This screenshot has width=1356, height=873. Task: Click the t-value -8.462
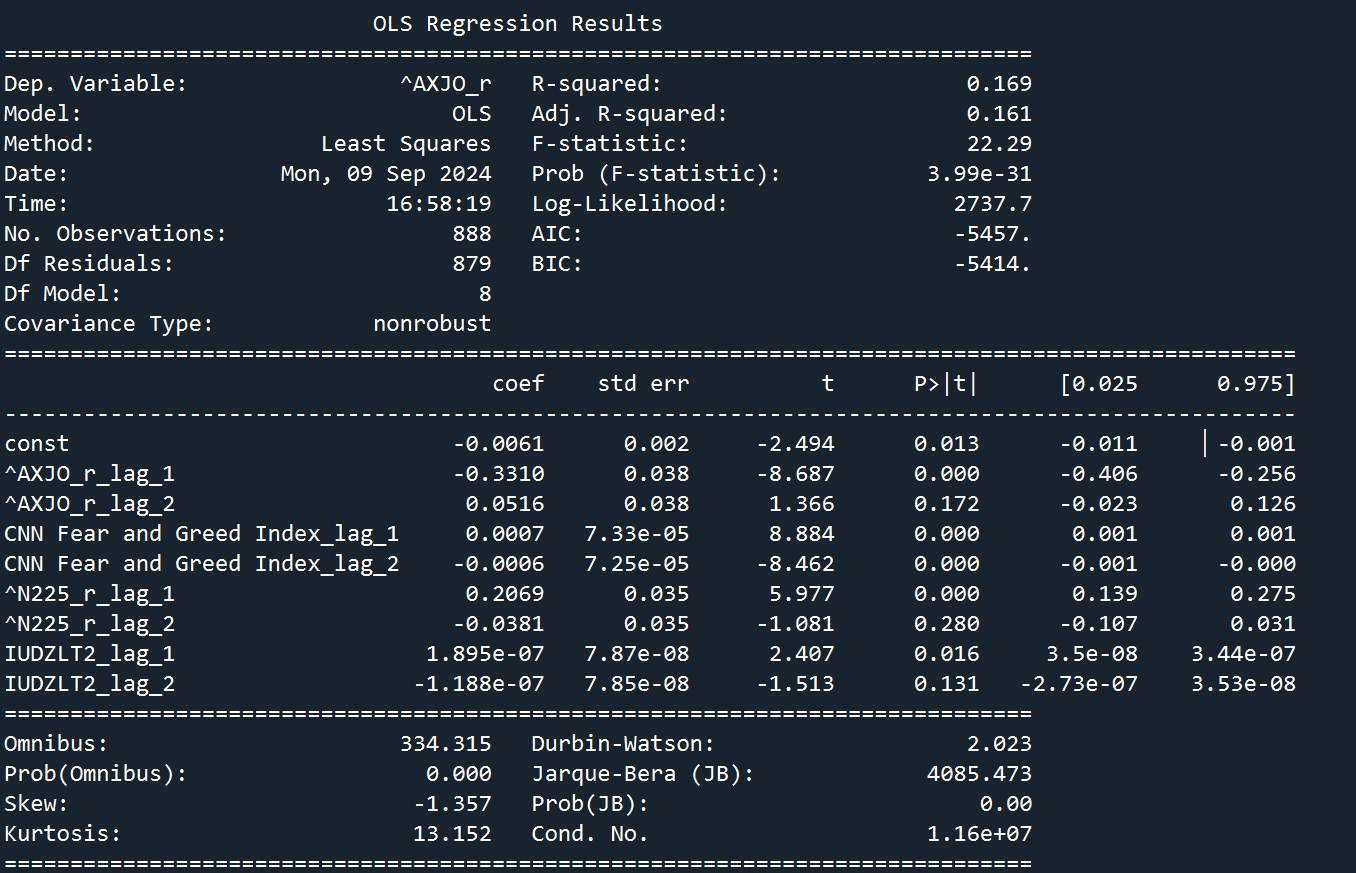(x=795, y=564)
